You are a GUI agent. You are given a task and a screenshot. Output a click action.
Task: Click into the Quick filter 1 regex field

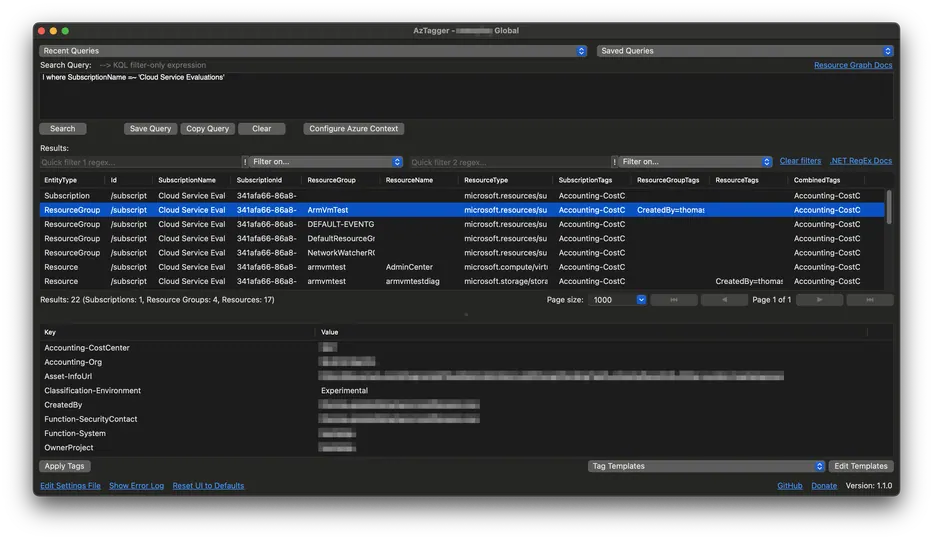point(140,162)
